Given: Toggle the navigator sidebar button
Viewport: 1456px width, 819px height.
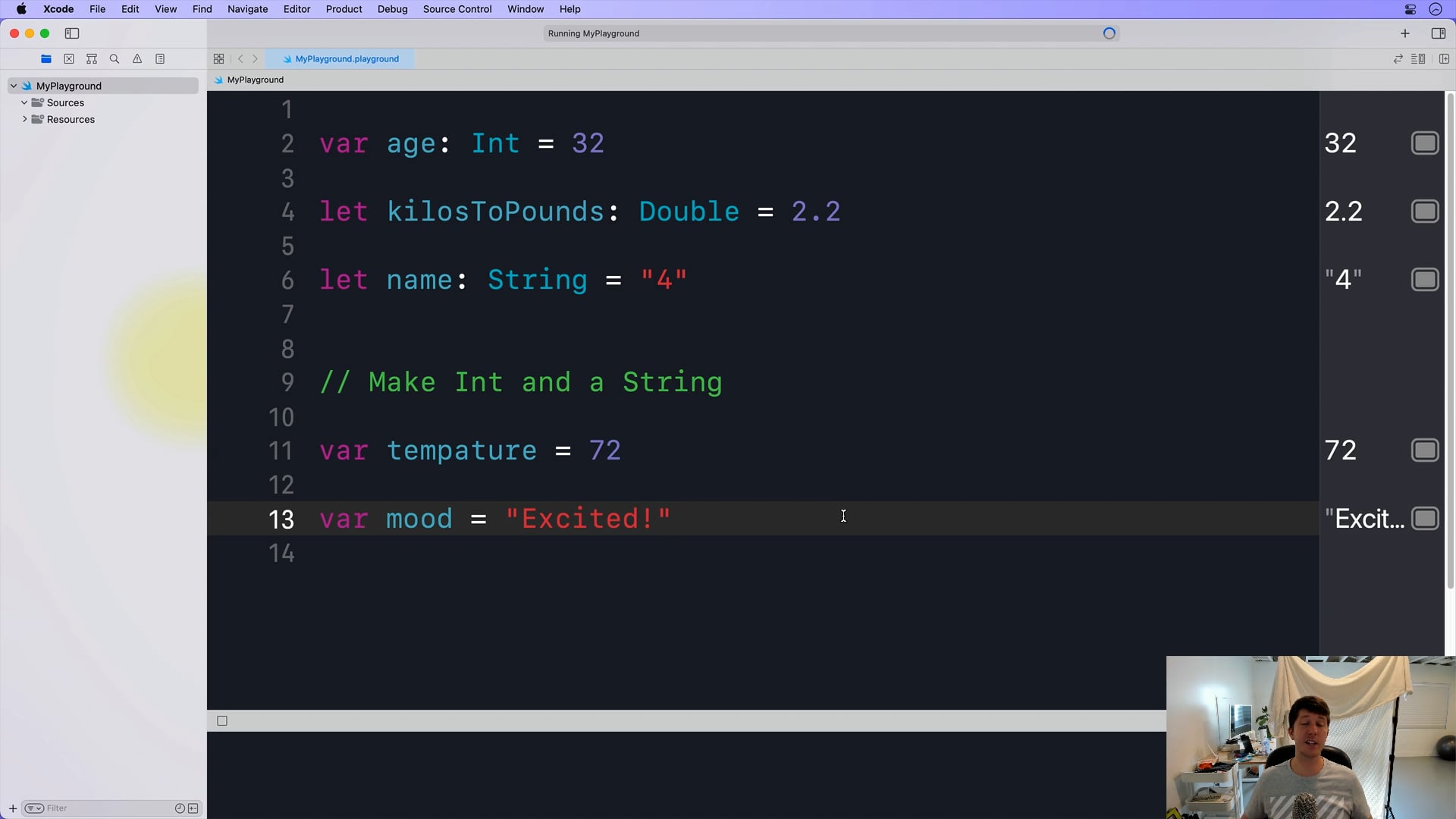Looking at the screenshot, I should click(x=72, y=33).
